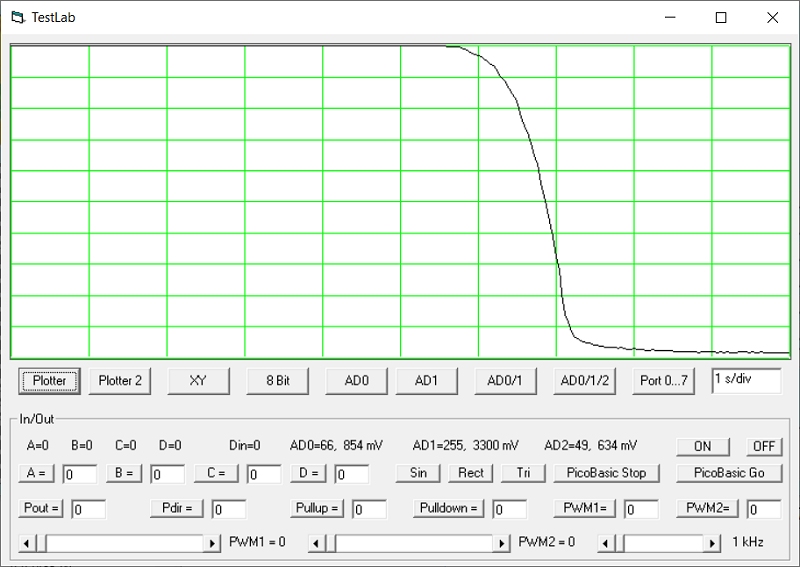Switch to XY plot mode
Viewport: 800px width, 567px height.
tap(198, 381)
